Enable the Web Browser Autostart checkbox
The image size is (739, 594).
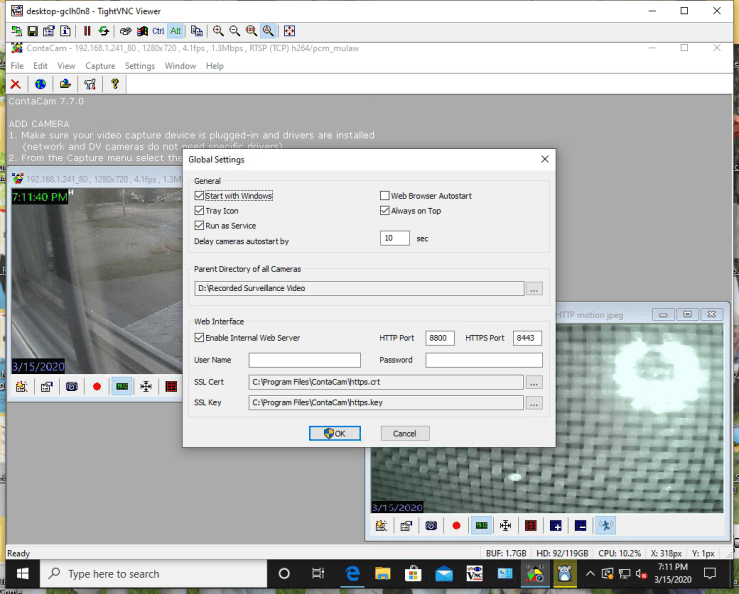point(384,196)
